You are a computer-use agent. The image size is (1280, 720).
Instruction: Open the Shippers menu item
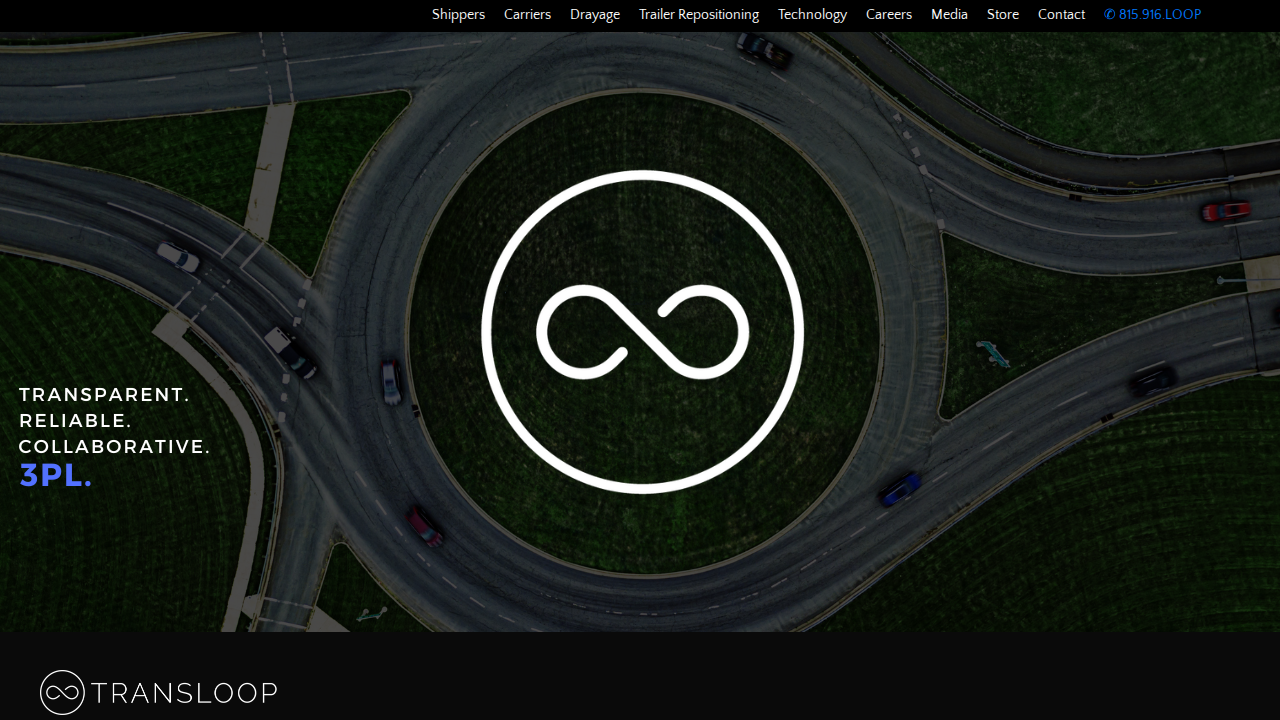coord(458,15)
